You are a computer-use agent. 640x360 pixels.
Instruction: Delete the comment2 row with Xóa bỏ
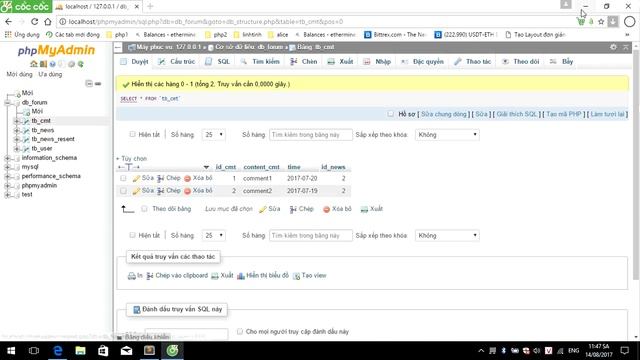click(198, 191)
